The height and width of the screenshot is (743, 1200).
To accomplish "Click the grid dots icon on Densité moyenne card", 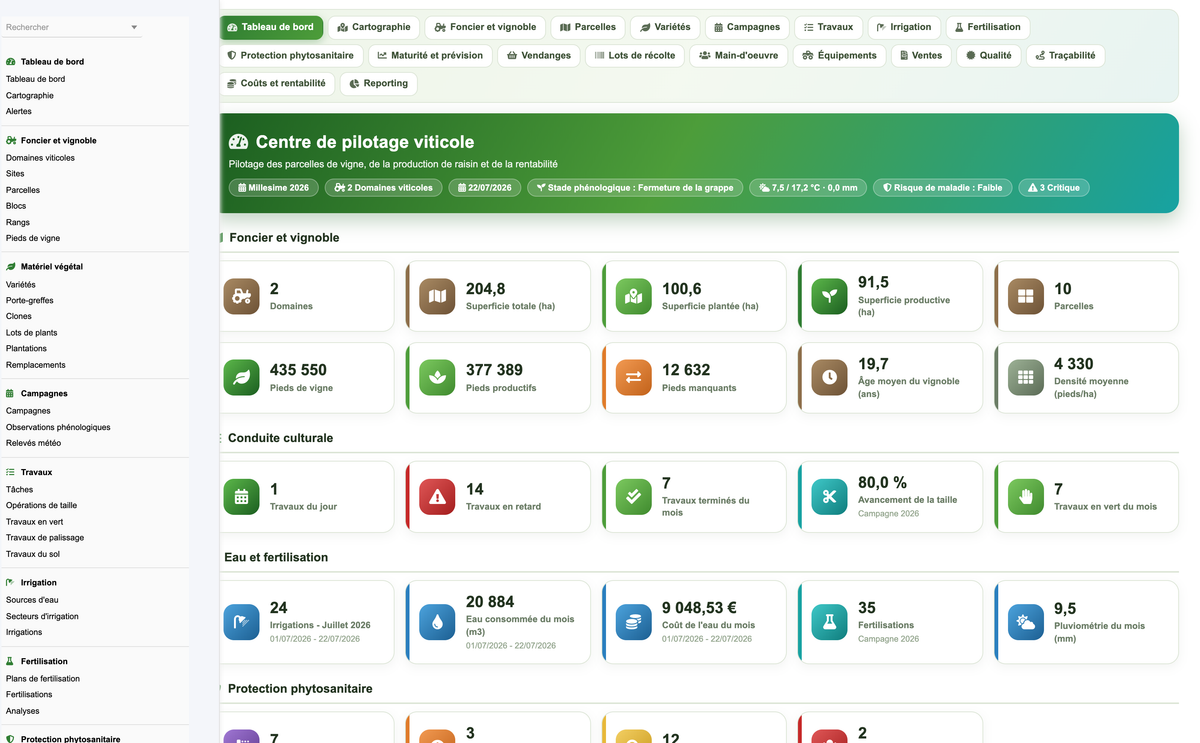I will tap(1025, 377).
